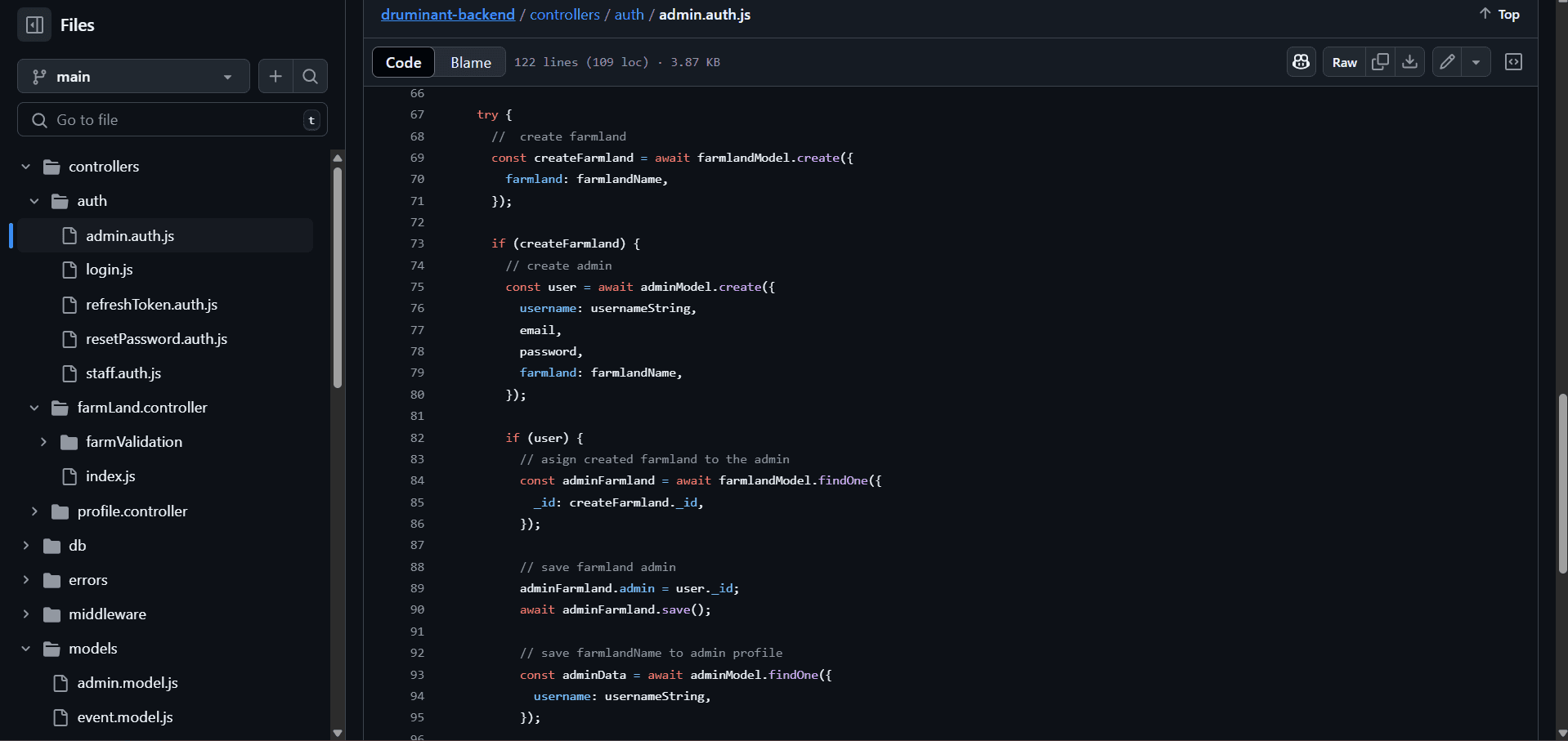Click the add file plus icon

(276, 76)
